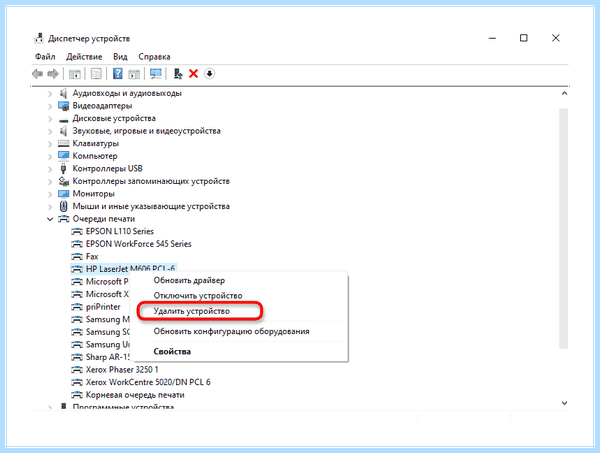Viewport: 600px width, 453px height.
Task: Expand the Компьютер category
Action: 50,156
